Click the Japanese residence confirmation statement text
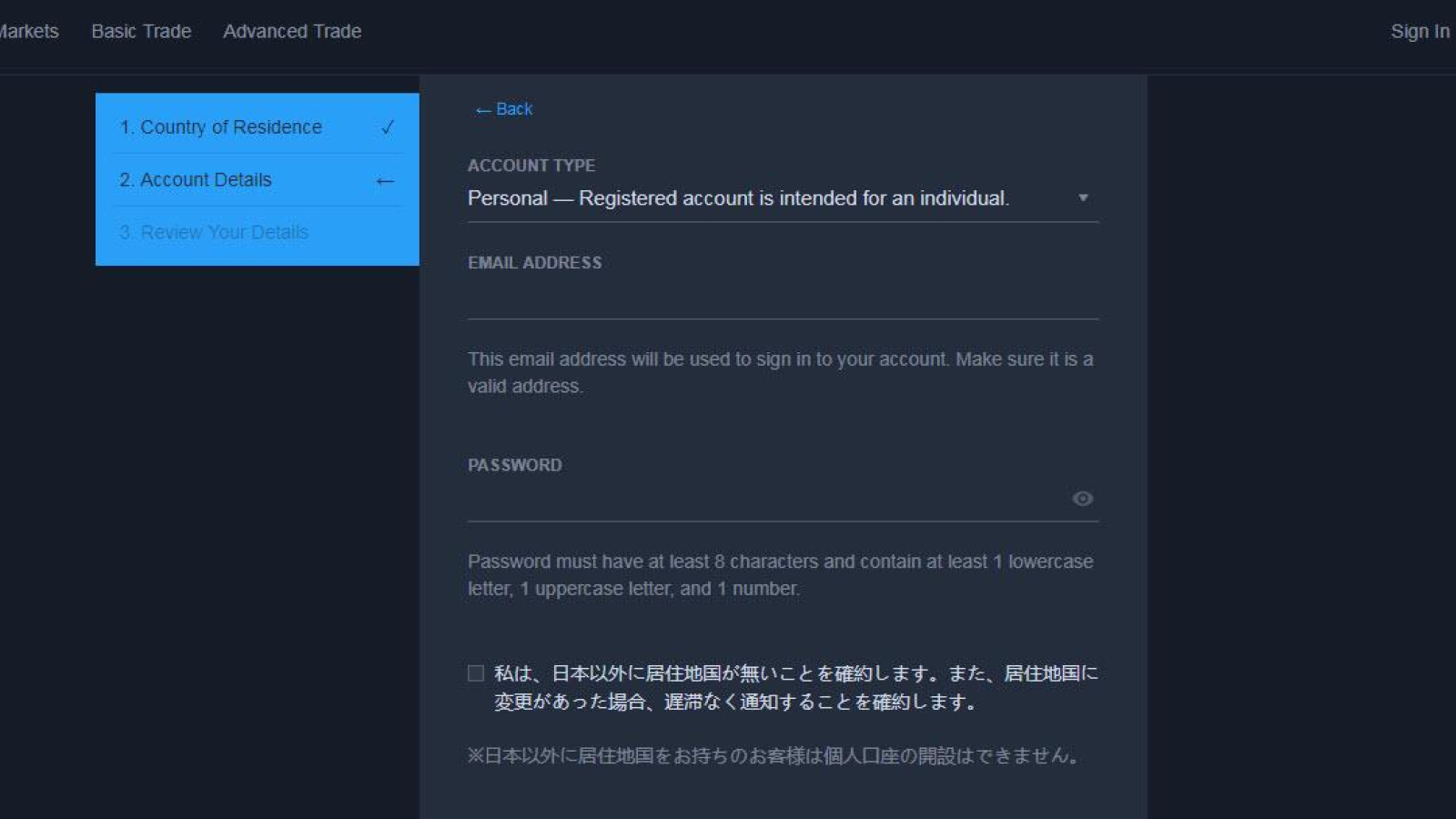 [796, 688]
